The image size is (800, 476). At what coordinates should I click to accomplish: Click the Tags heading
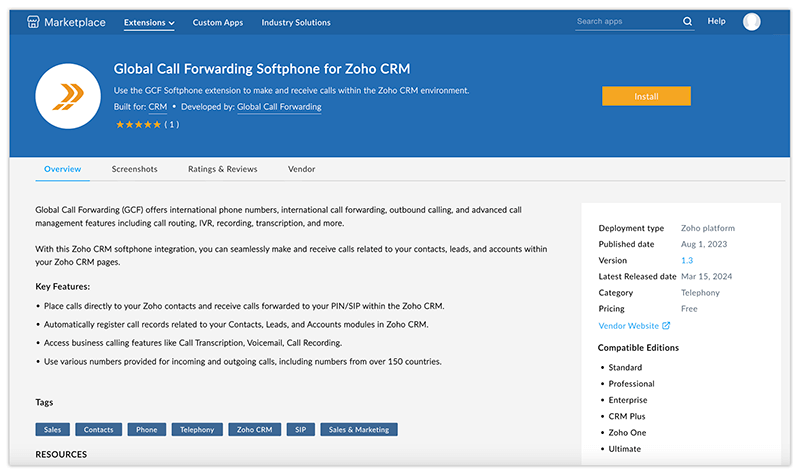point(44,402)
